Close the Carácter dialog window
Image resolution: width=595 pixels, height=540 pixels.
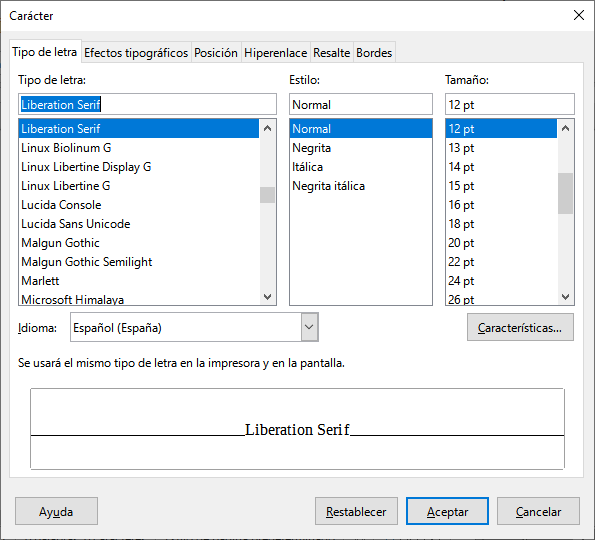[x=579, y=15]
